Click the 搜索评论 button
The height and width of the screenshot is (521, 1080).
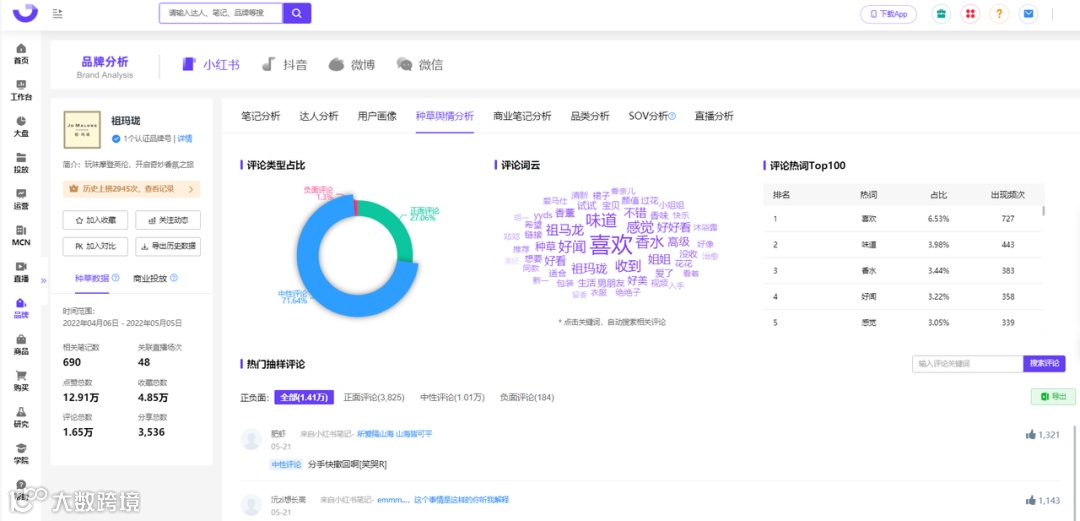[1044, 363]
